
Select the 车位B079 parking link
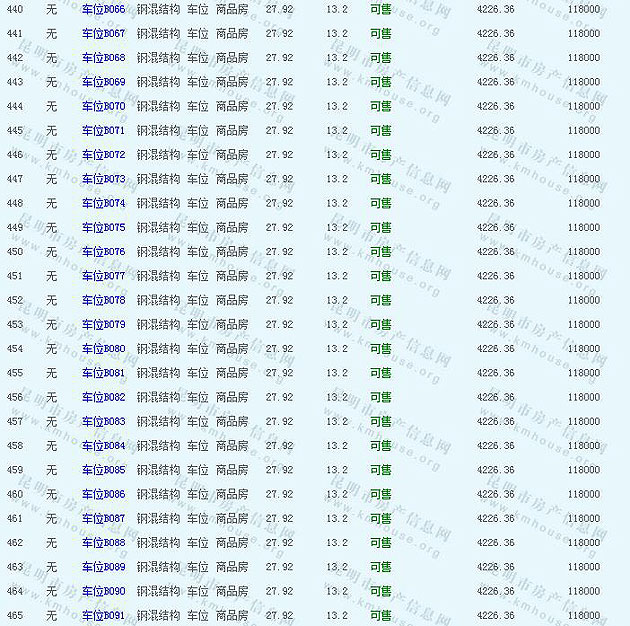click(104, 325)
